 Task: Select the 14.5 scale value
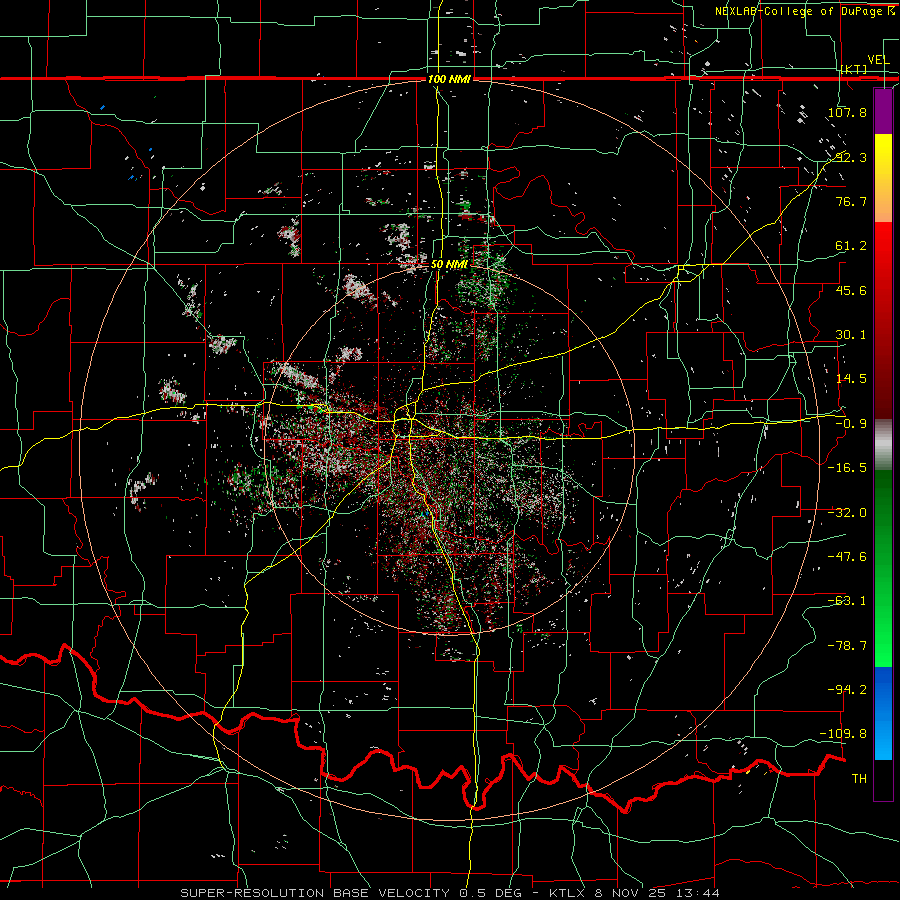(x=851, y=379)
